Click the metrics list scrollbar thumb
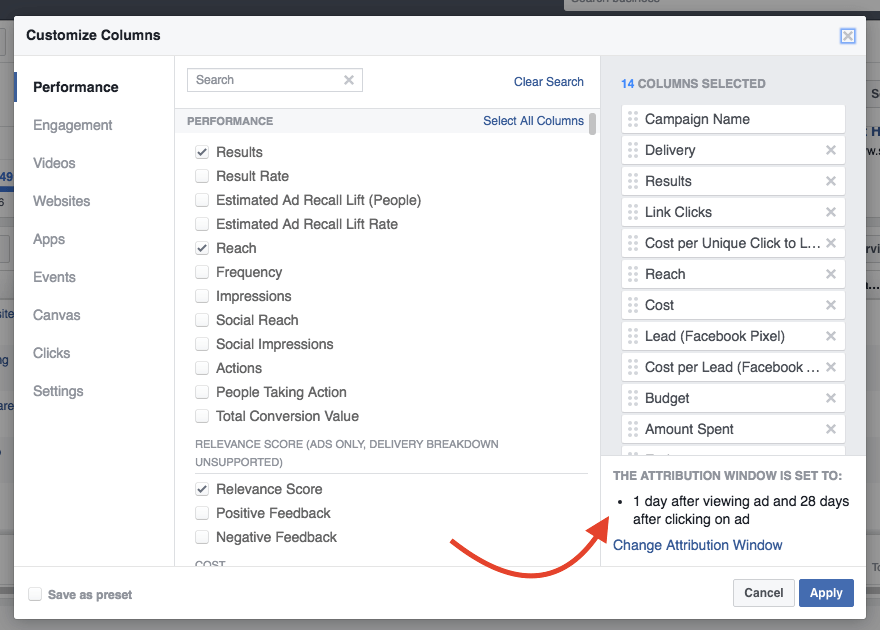Viewport: 880px width, 630px height. click(592, 124)
